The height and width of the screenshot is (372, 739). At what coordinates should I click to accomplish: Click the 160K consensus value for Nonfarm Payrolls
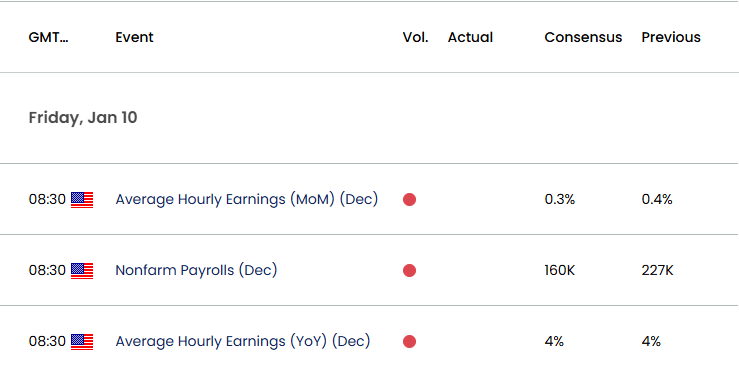tap(559, 270)
